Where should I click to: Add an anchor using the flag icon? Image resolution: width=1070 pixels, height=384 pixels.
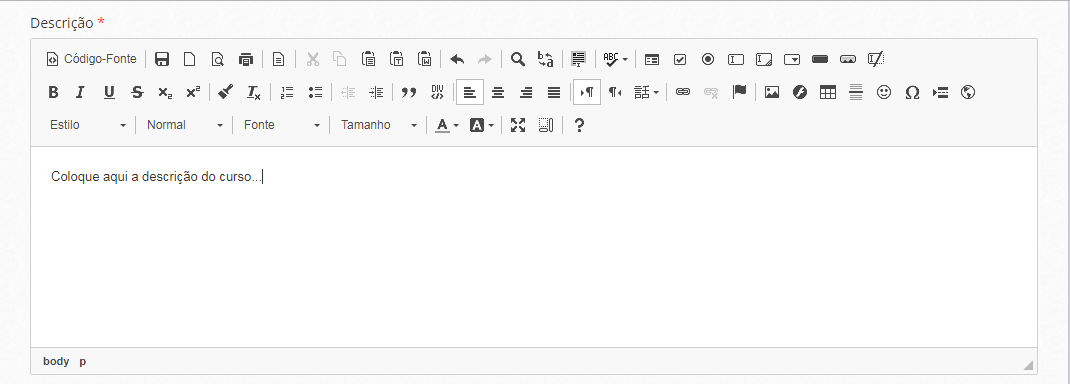pyautogui.click(x=739, y=92)
